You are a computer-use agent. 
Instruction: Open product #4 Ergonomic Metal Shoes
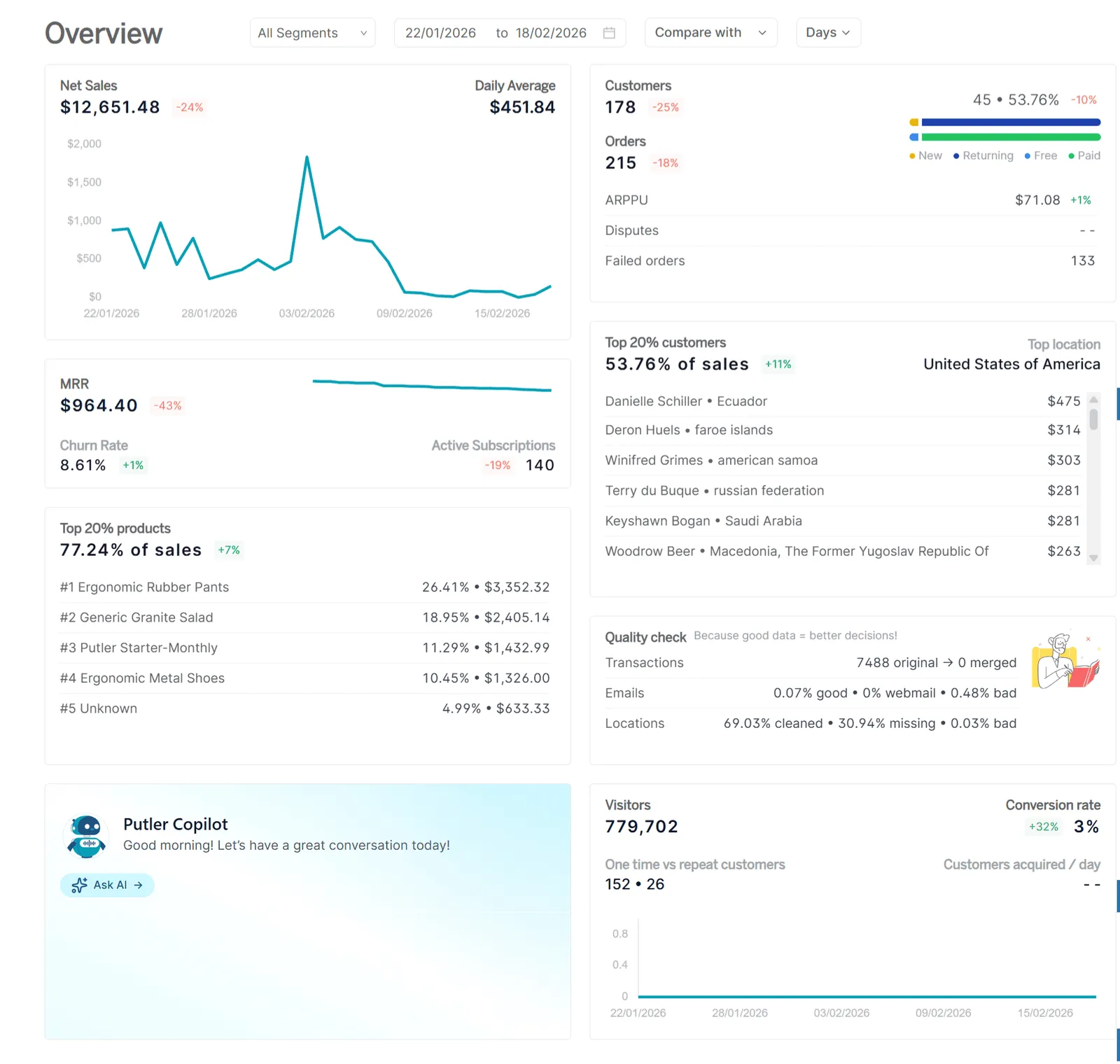(305, 678)
